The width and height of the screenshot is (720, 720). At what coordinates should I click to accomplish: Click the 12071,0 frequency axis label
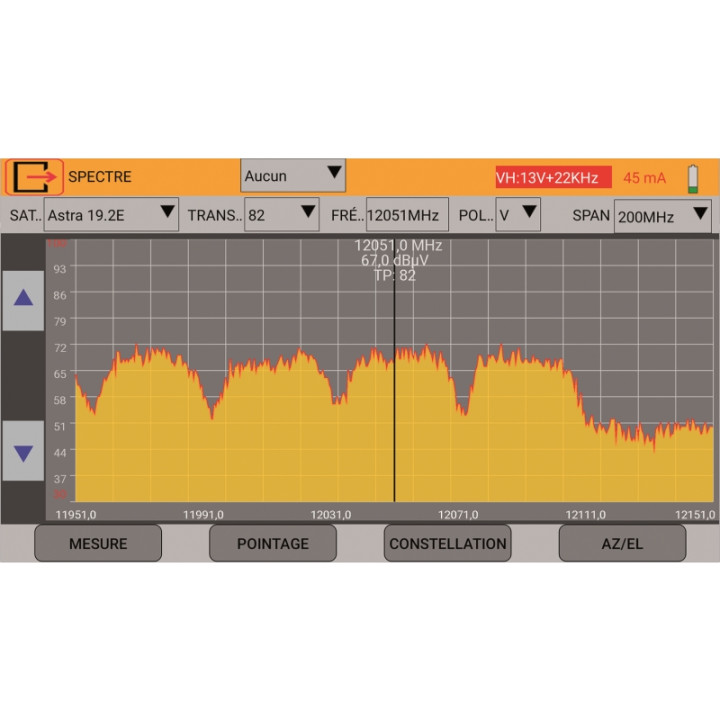(x=458, y=514)
